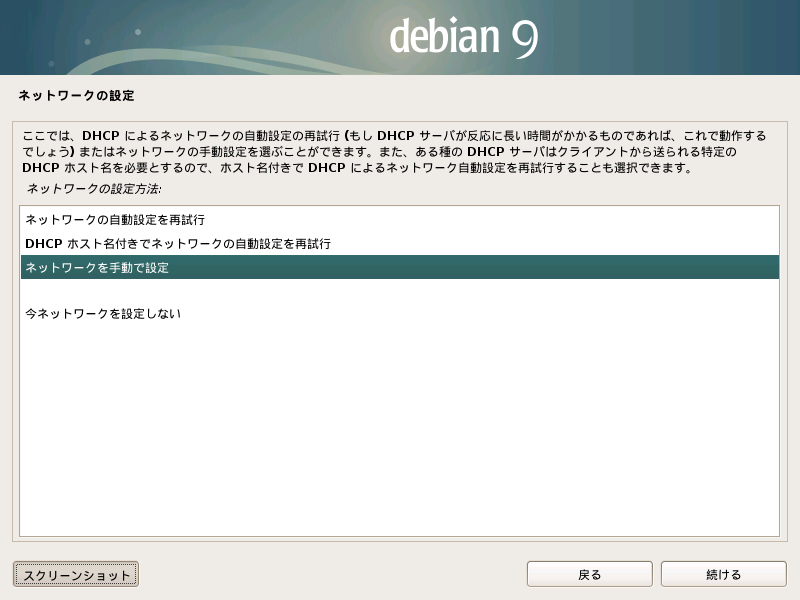Click the number 9 in the Debian logo

point(523,37)
